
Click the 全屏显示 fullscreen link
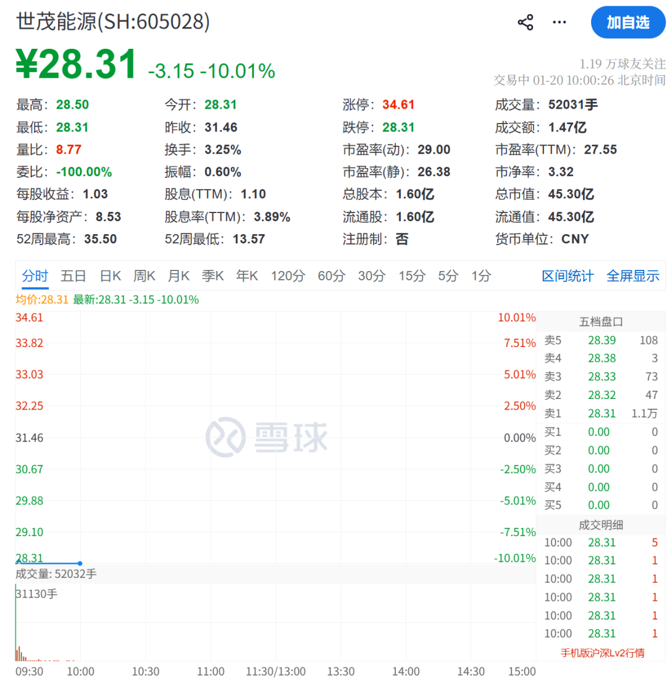(632, 276)
